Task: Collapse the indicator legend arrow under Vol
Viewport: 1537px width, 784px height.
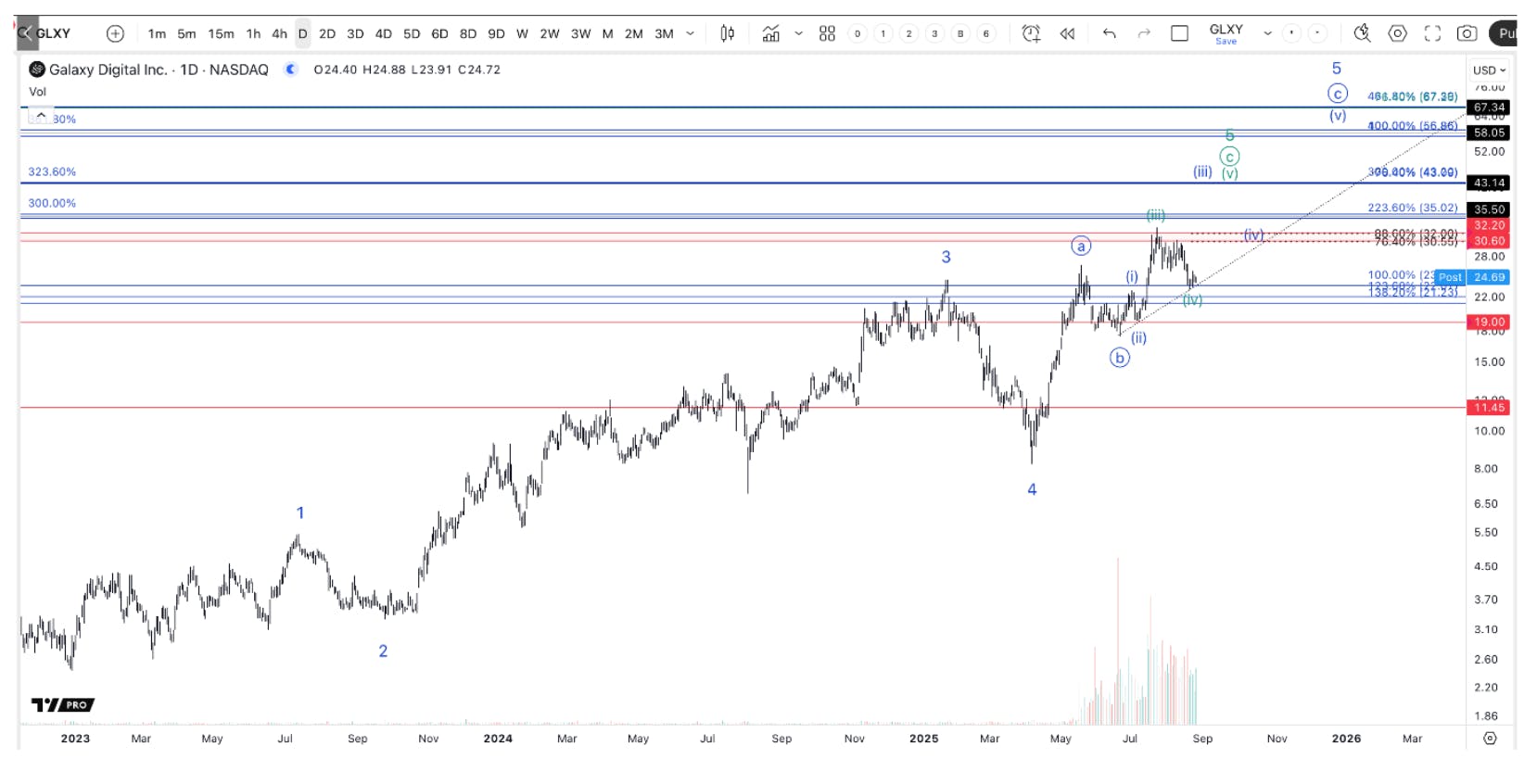Action: point(41,115)
